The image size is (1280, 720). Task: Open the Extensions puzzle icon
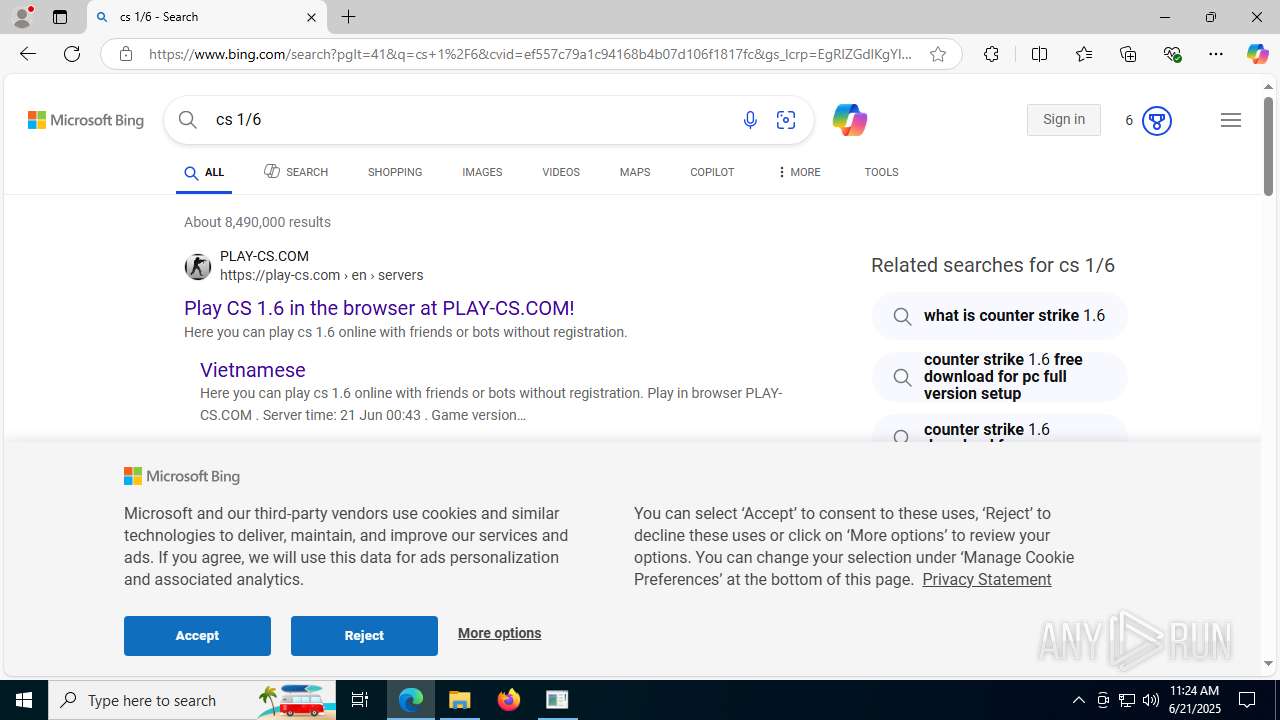991,54
